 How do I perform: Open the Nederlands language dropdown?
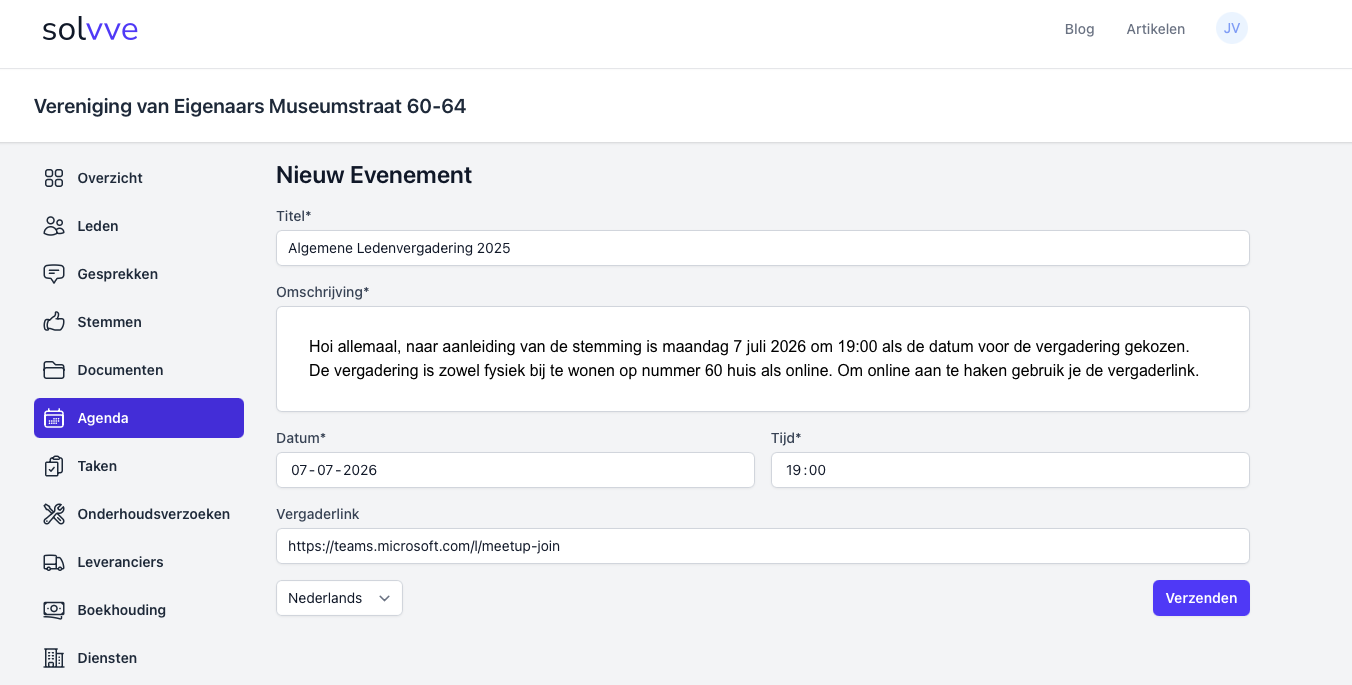click(339, 598)
